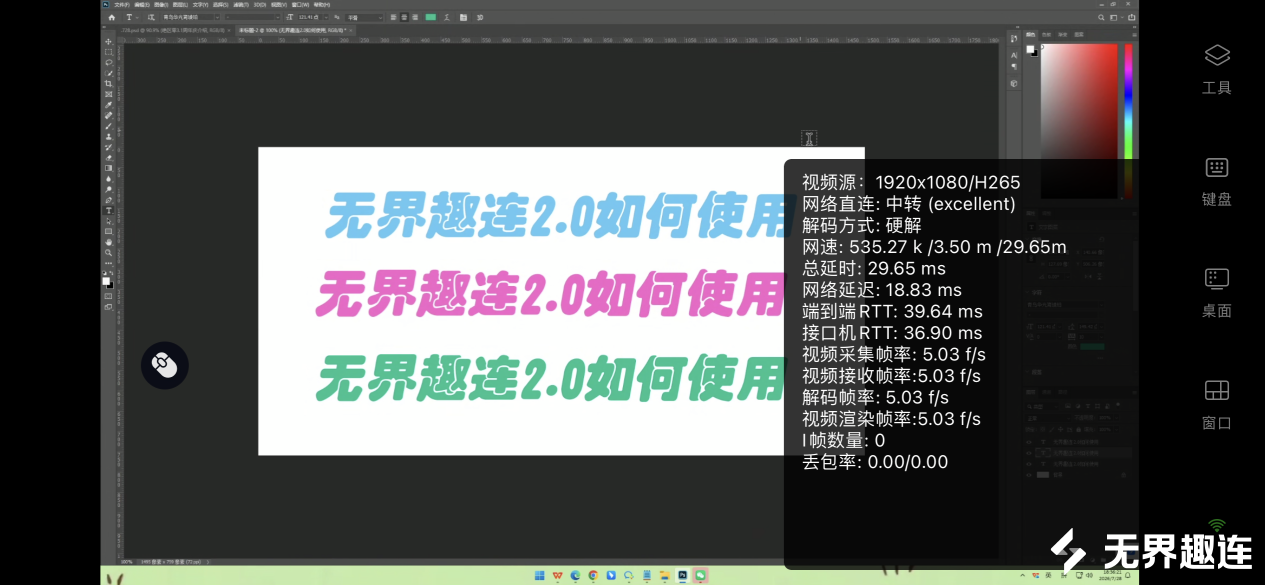Open File Explorer folder in taskbar
The image size is (1265, 585).
665,575
